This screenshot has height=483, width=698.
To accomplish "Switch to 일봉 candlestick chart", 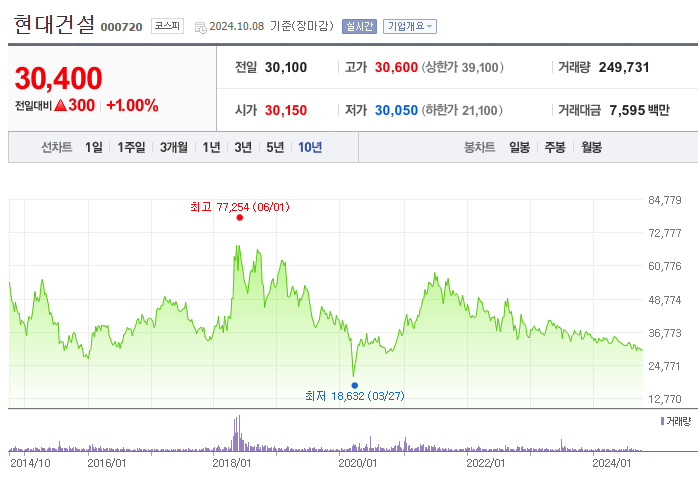I will (519, 147).
